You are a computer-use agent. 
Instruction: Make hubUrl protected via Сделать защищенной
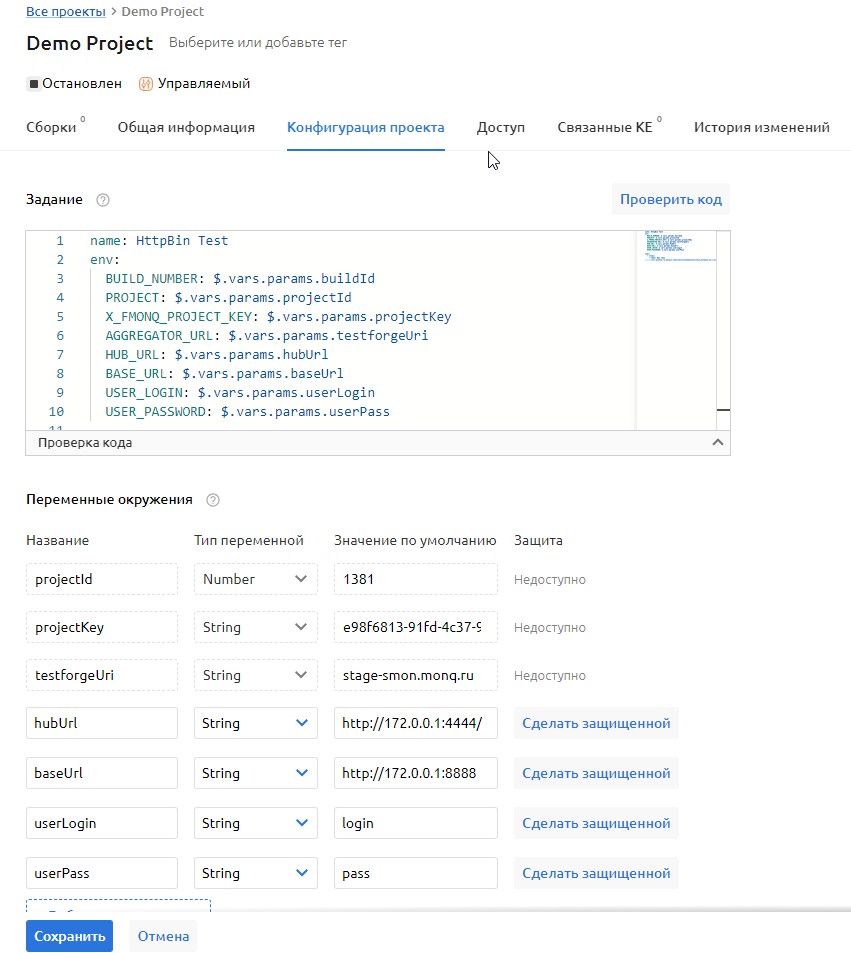click(595, 723)
